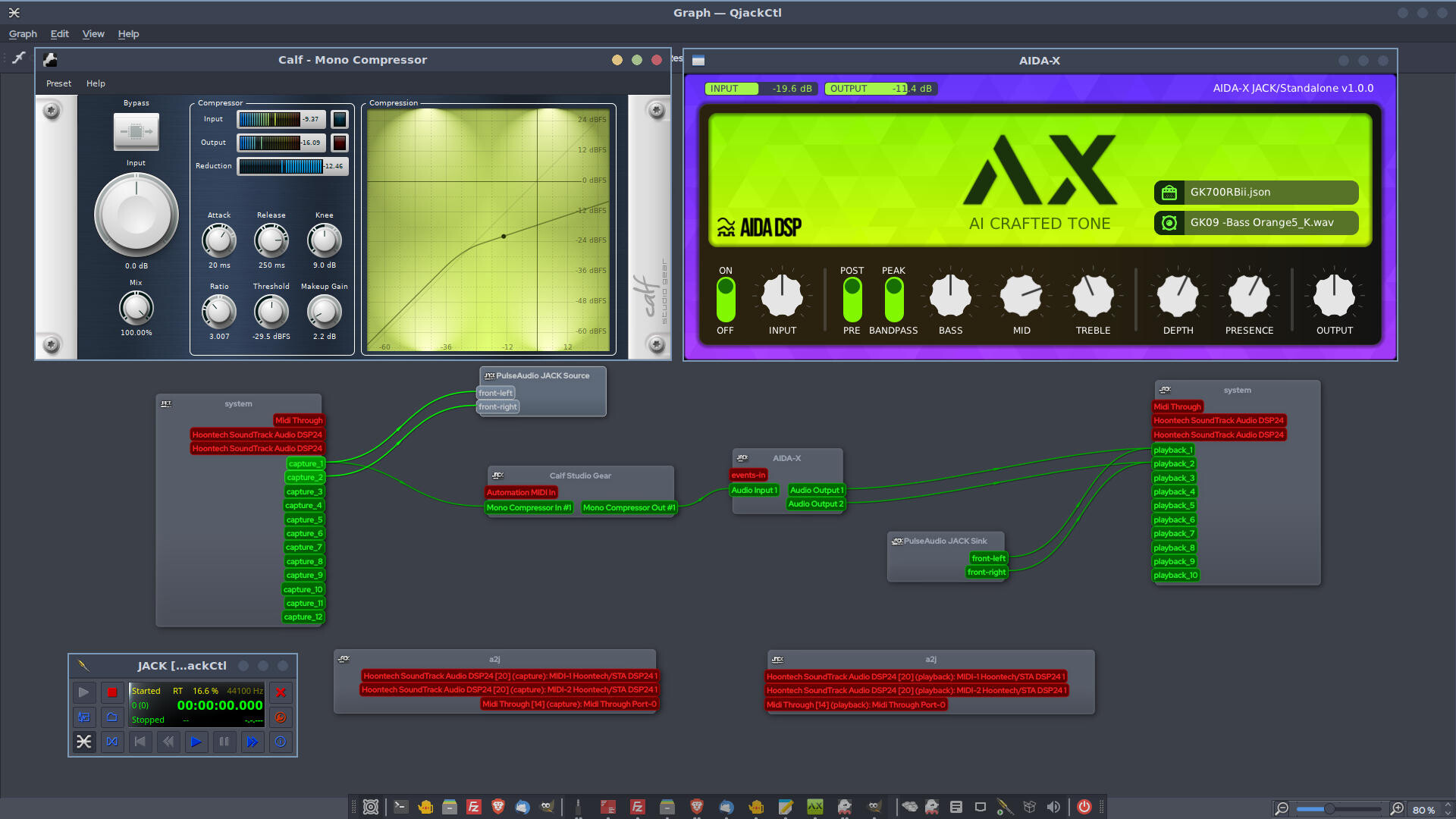Click the Output meter clip indicator in Calf

pyautogui.click(x=340, y=143)
